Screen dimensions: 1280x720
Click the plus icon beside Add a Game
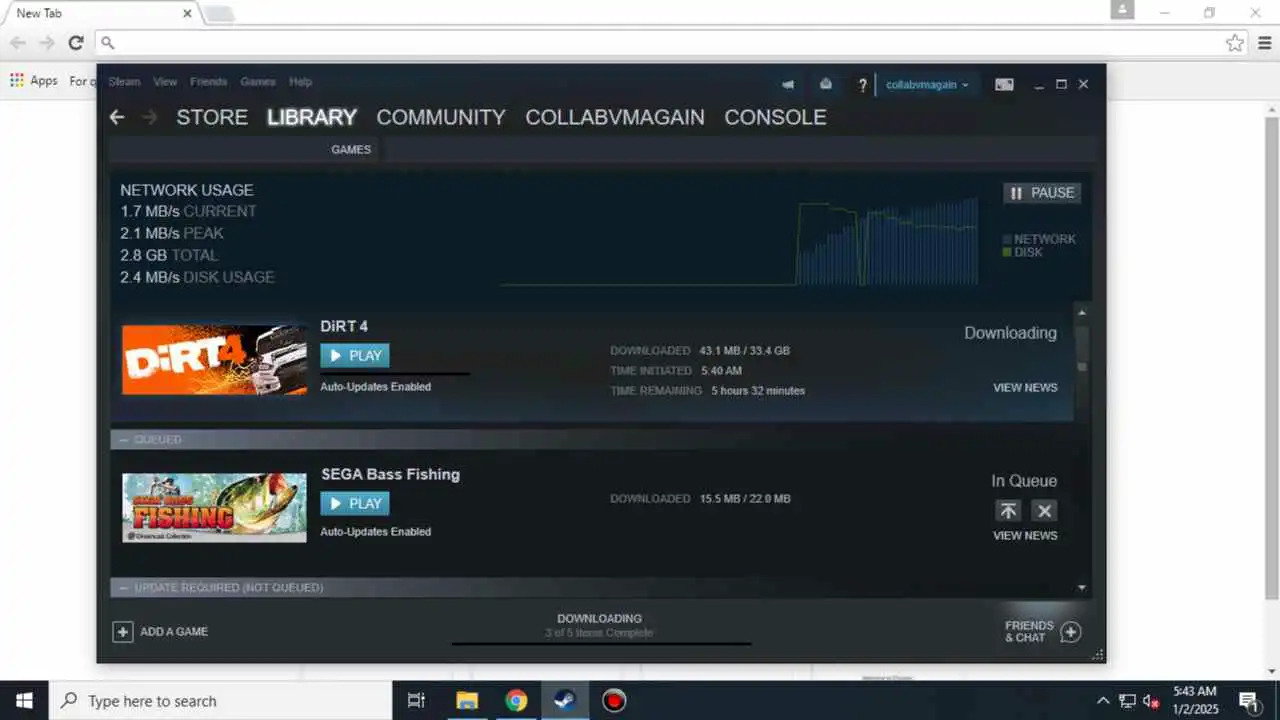[122, 631]
